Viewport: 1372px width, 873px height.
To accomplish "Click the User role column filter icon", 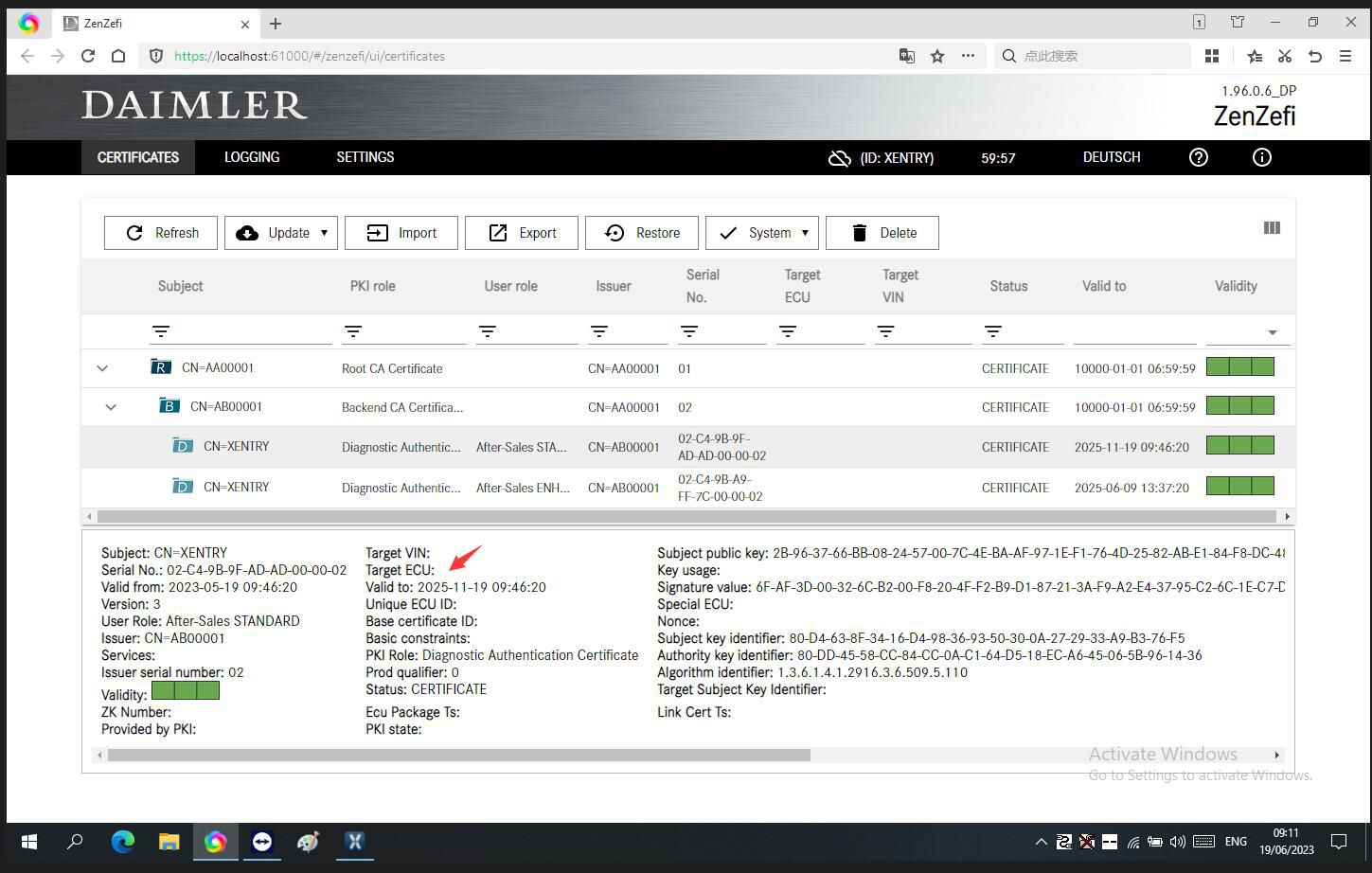I will tap(488, 331).
